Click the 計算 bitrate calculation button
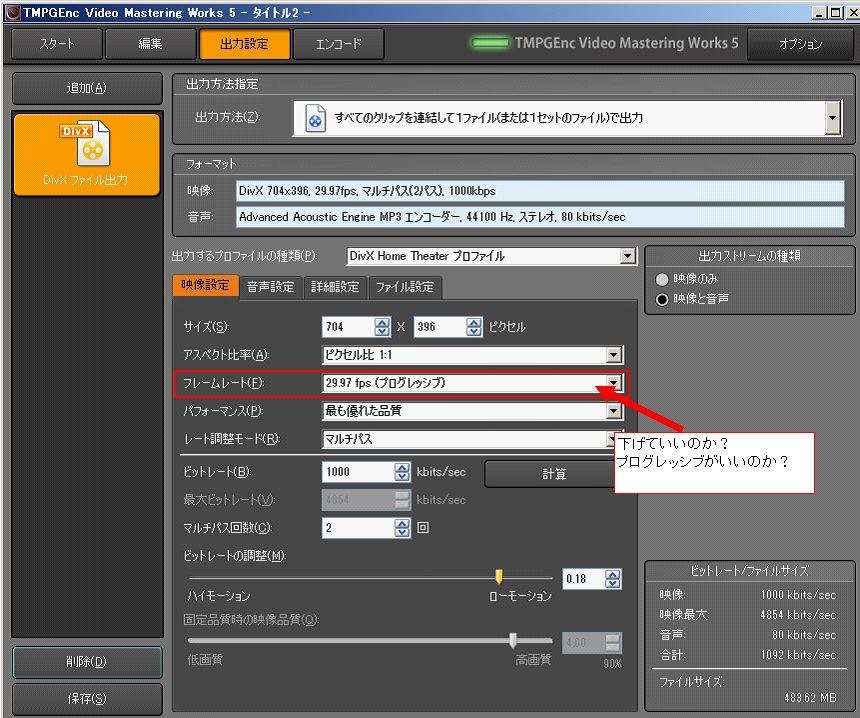The height and width of the screenshot is (718, 860). tap(550, 474)
